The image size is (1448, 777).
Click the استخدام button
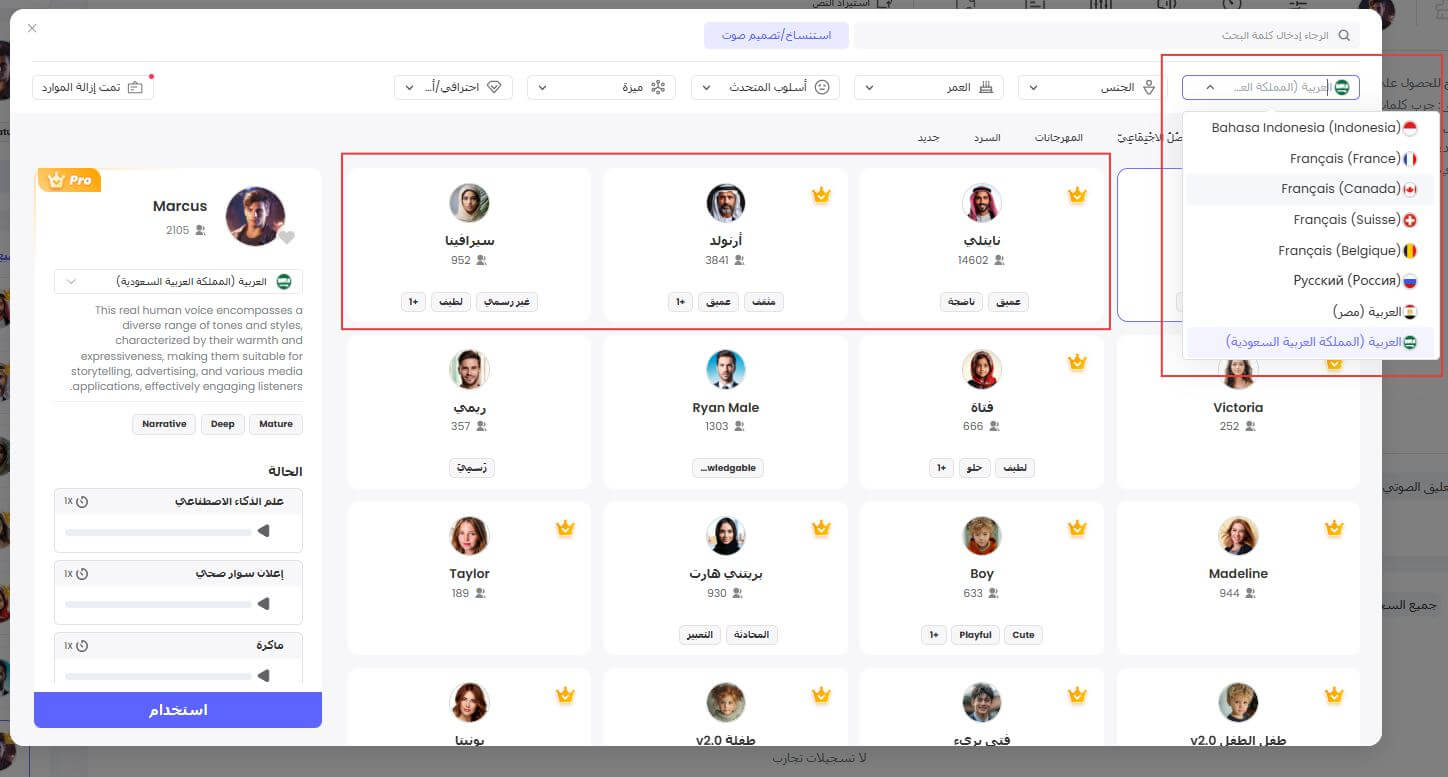178,710
